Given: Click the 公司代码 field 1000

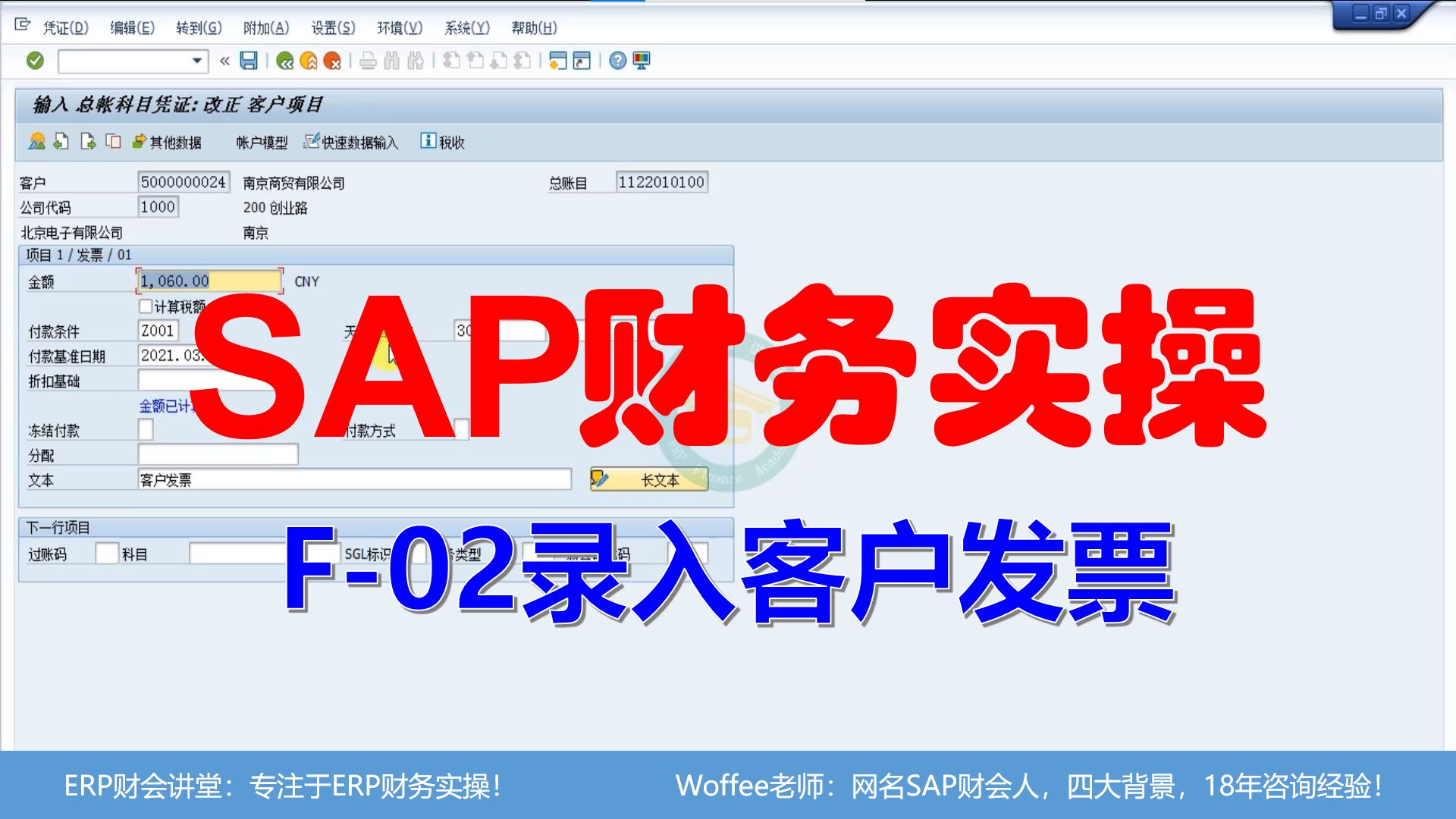Looking at the screenshot, I should [x=158, y=207].
